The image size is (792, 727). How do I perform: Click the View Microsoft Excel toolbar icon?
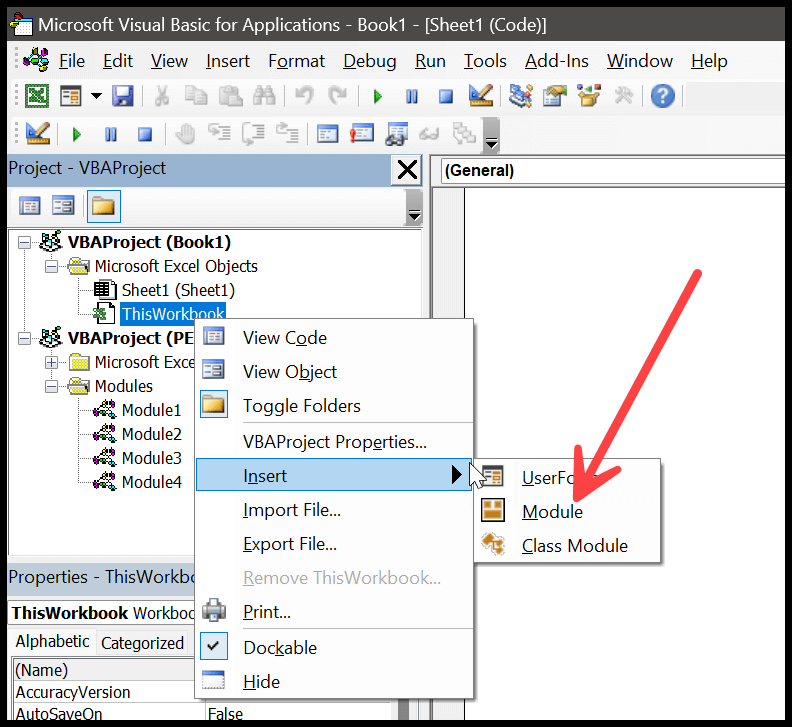37,95
